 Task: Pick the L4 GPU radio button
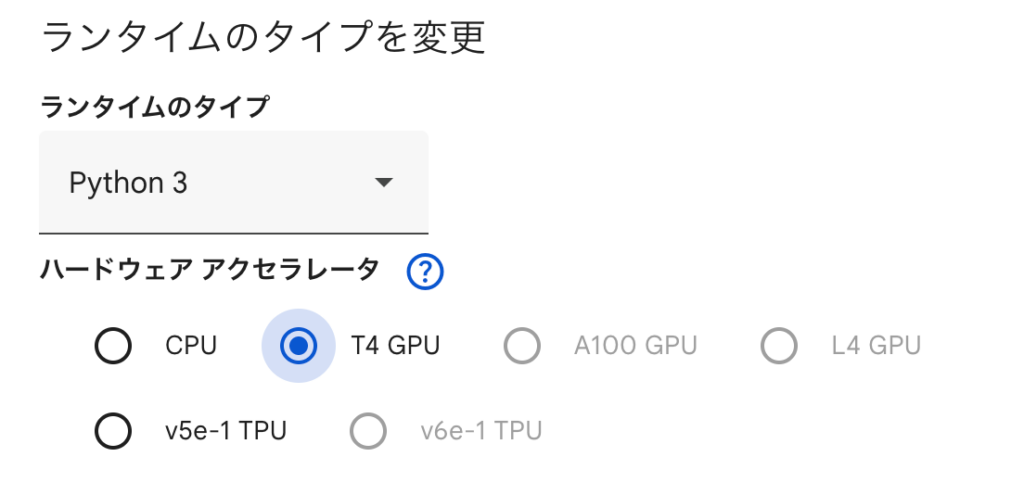pyautogui.click(x=778, y=346)
